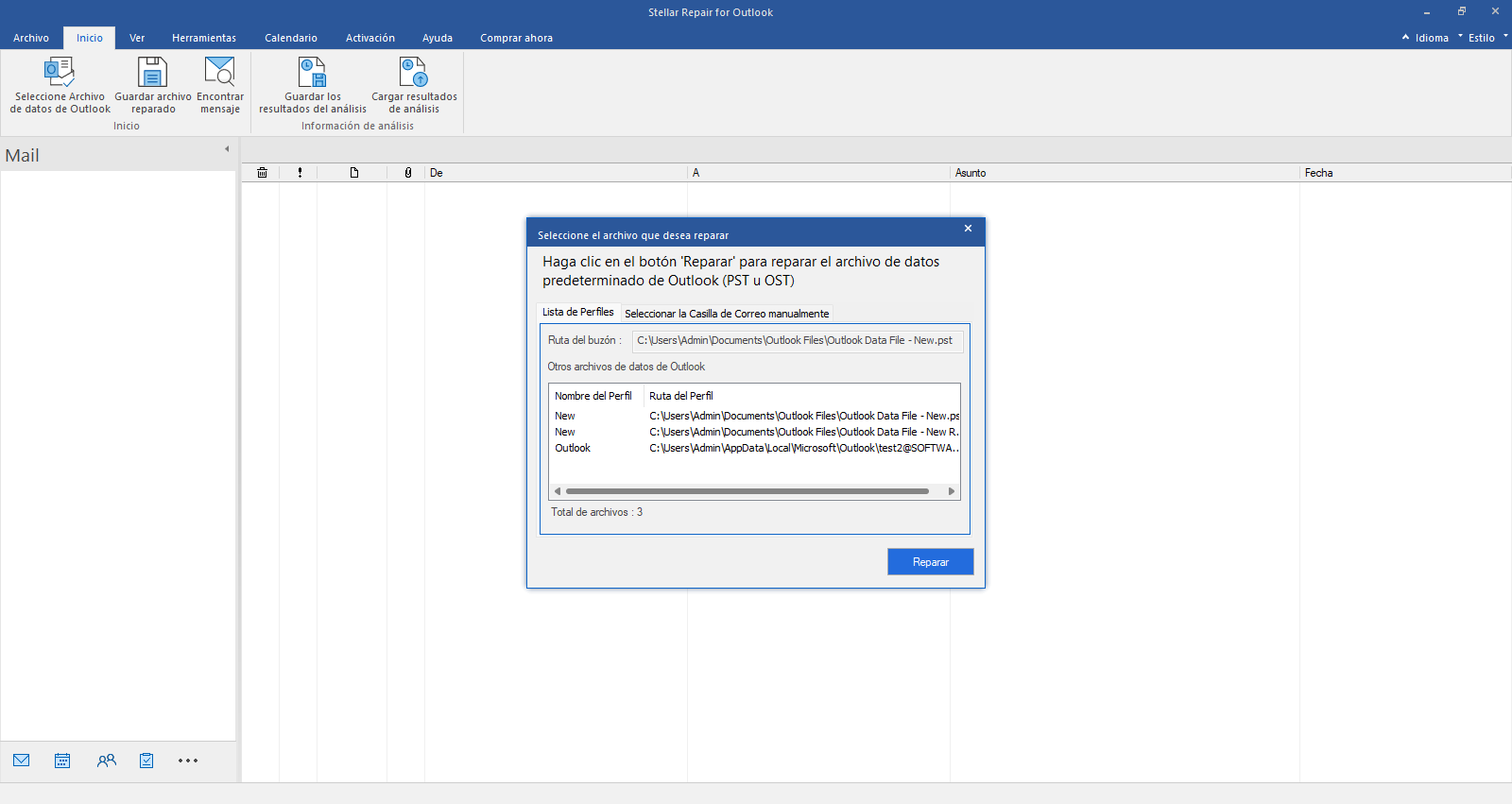Sort by attachment paperclip column
The image size is (1512, 804).
407,173
